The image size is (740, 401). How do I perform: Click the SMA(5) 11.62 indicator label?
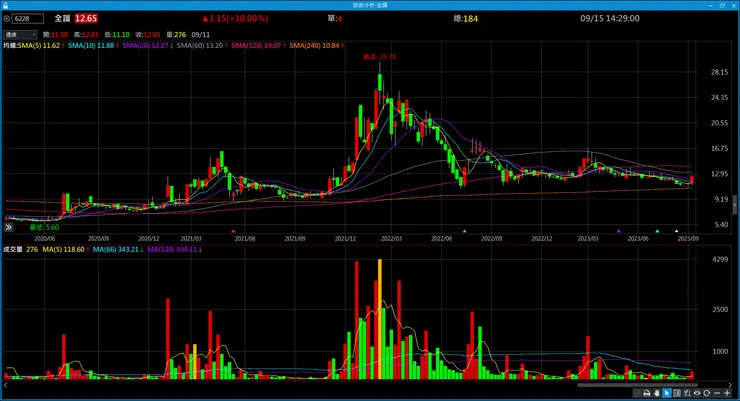41,46
